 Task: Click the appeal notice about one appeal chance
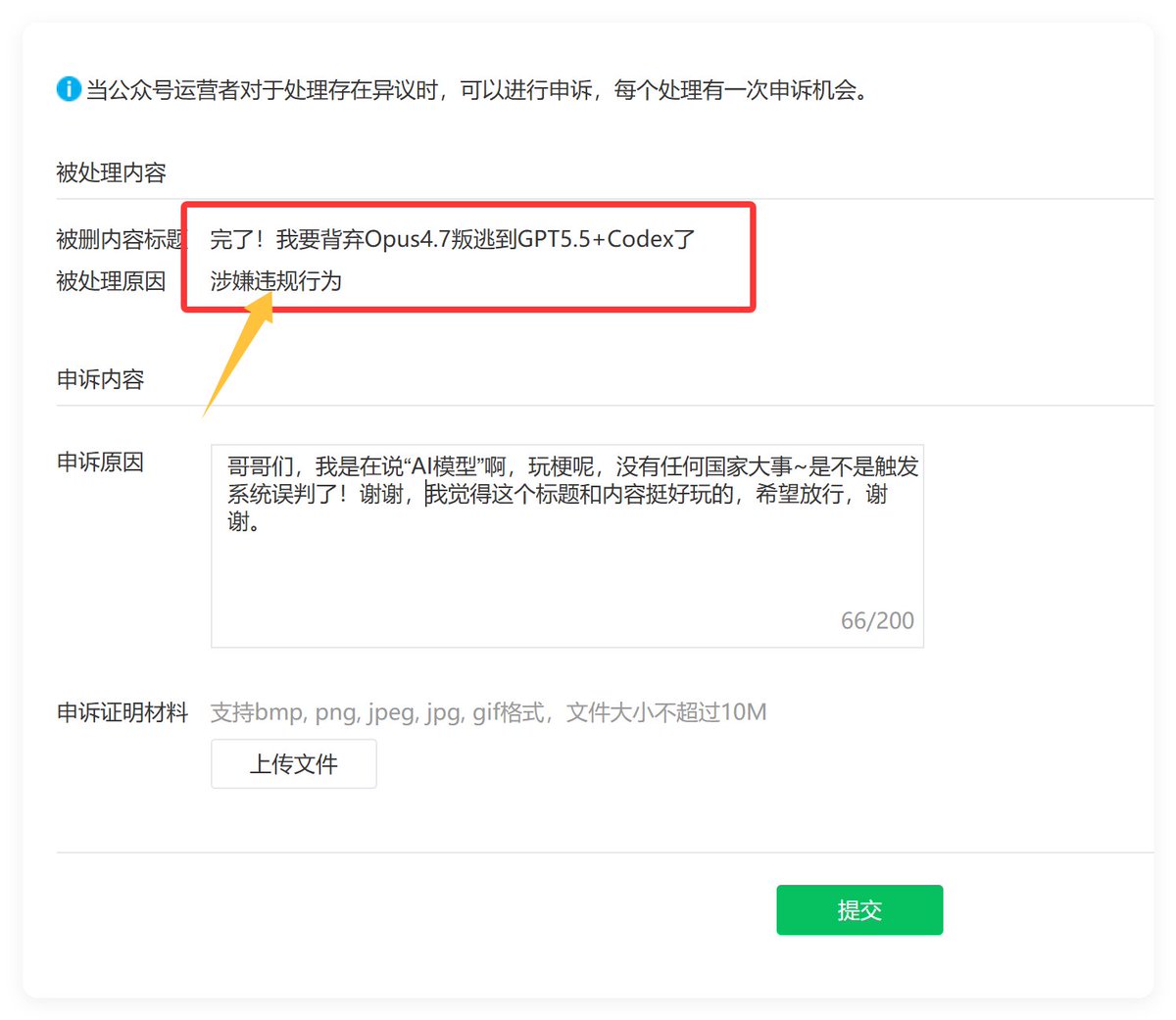coord(477,90)
